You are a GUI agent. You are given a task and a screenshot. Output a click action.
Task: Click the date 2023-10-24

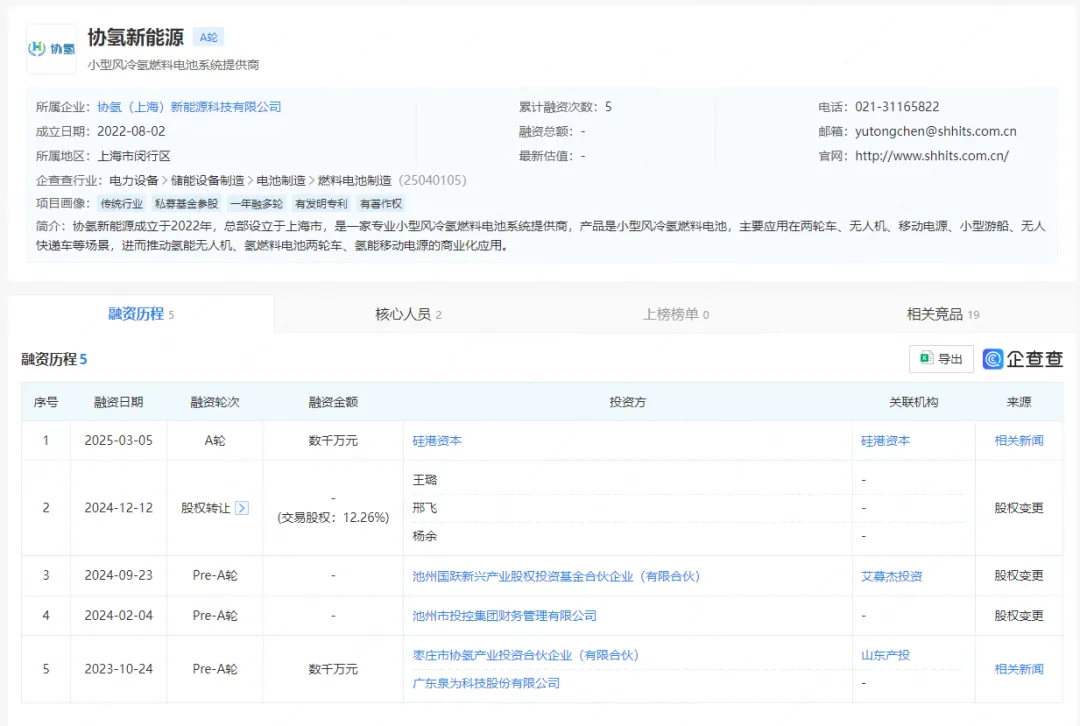[x=118, y=669]
